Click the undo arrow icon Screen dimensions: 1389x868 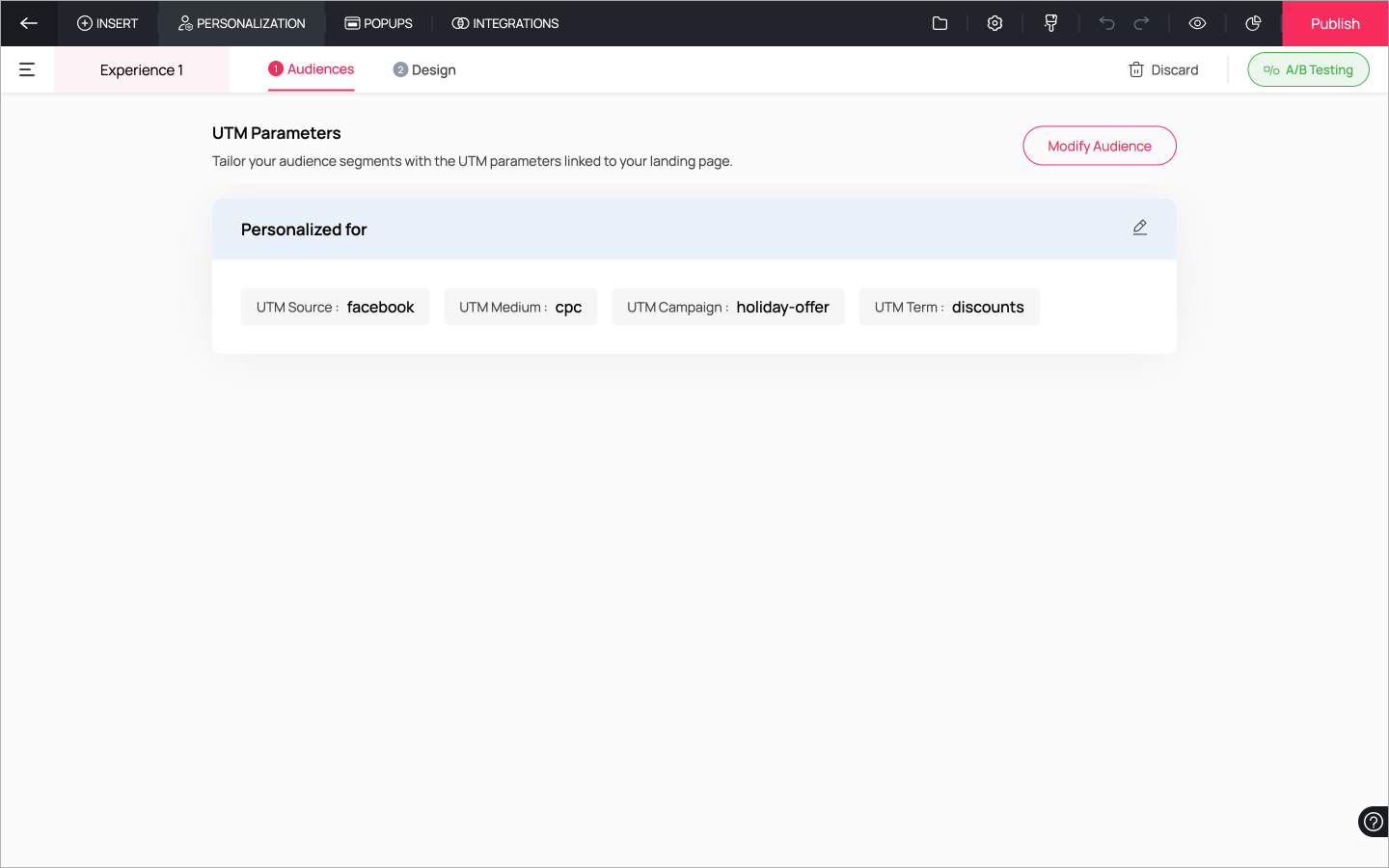(1106, 23)
